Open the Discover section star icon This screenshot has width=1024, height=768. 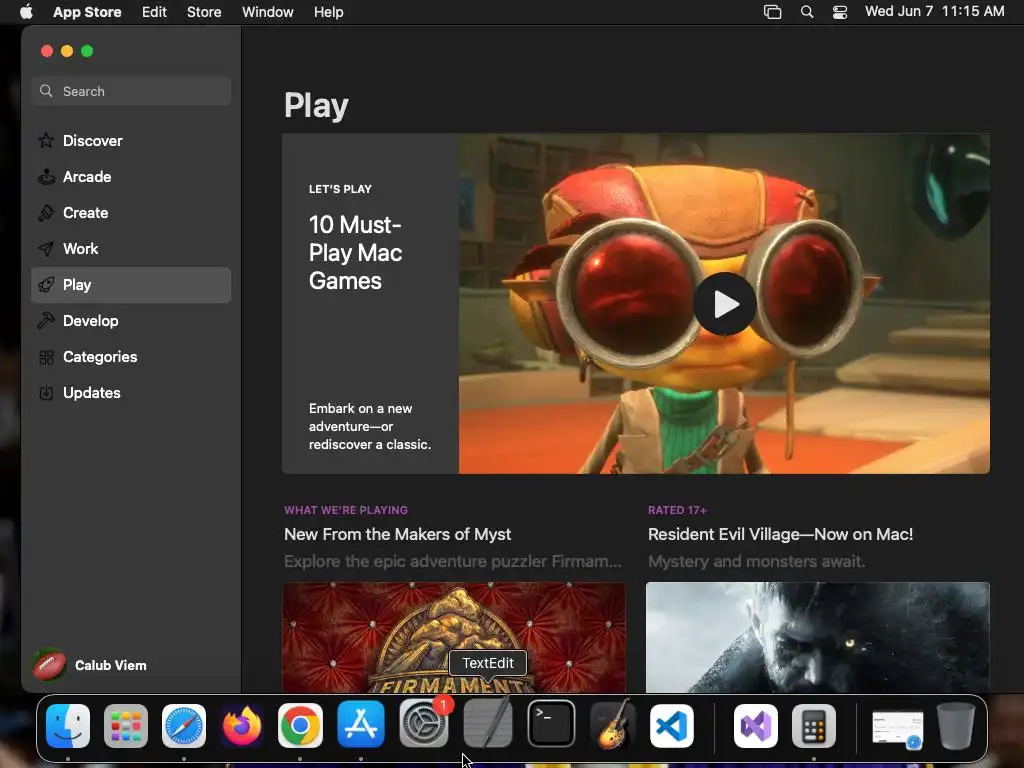(x=46, y=140)
